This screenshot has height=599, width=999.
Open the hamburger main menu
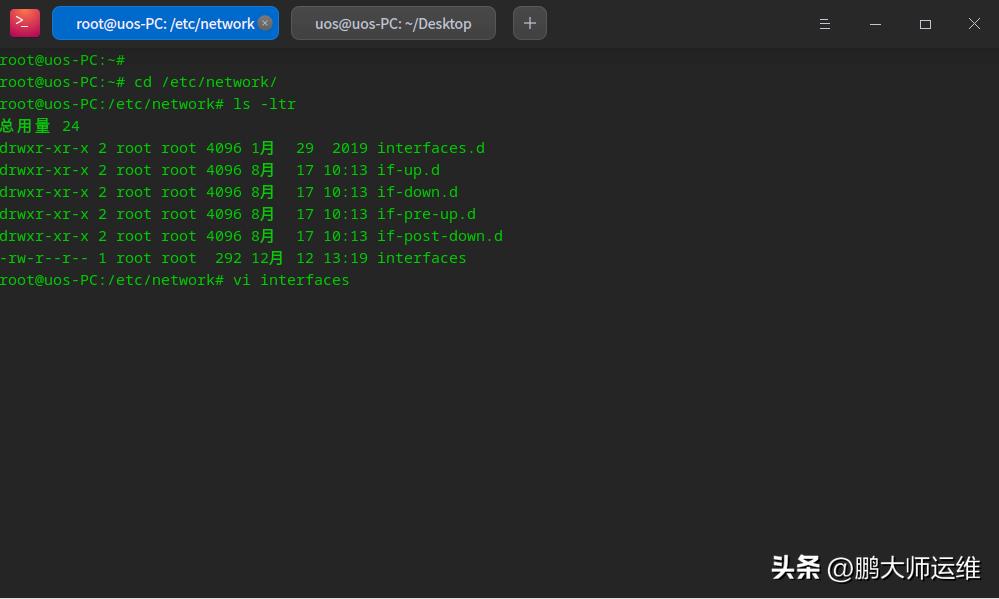pyautogui.click(x=825, y=24)
